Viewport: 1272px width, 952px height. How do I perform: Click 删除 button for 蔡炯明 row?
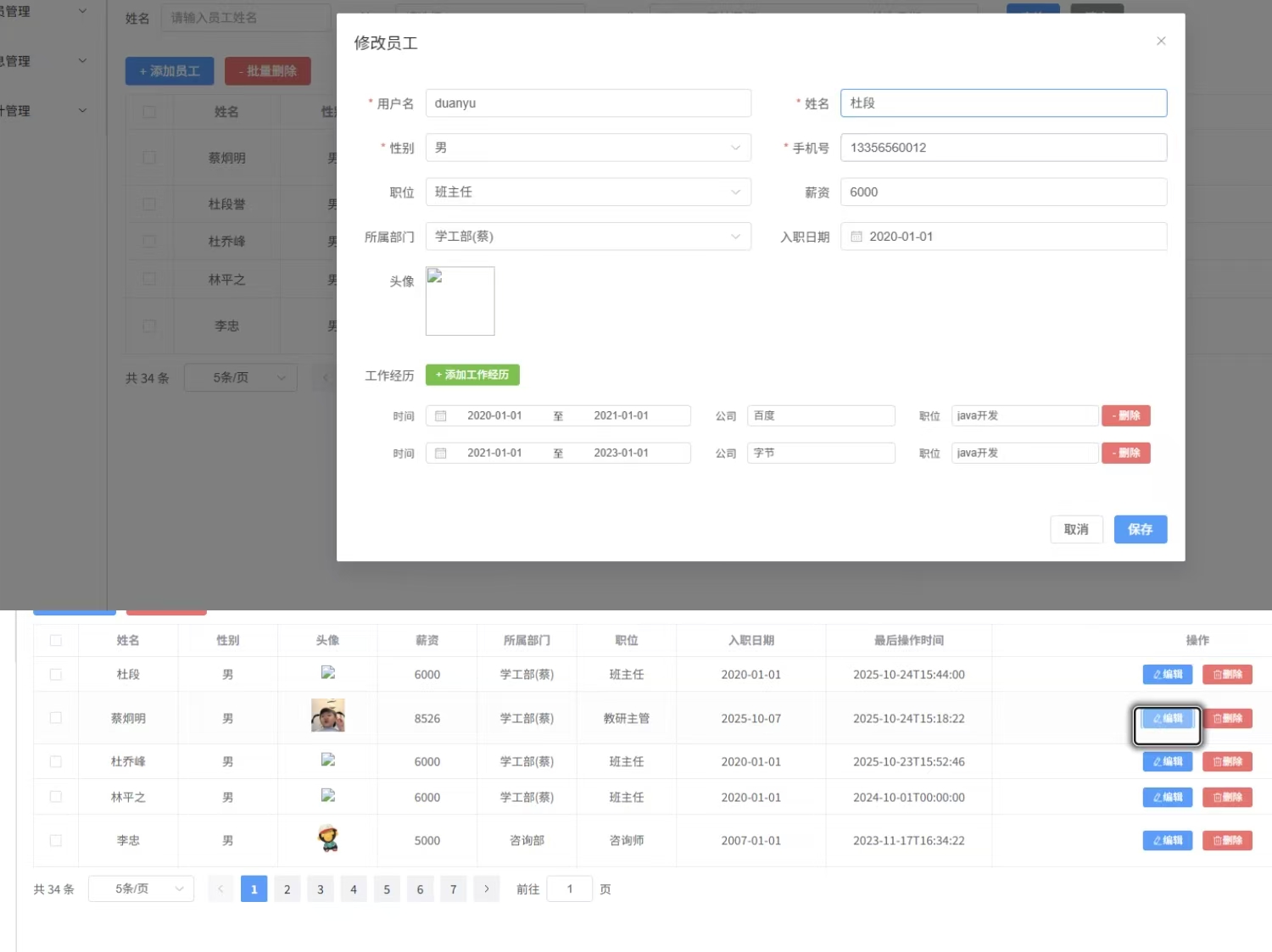coord(1227,719)
